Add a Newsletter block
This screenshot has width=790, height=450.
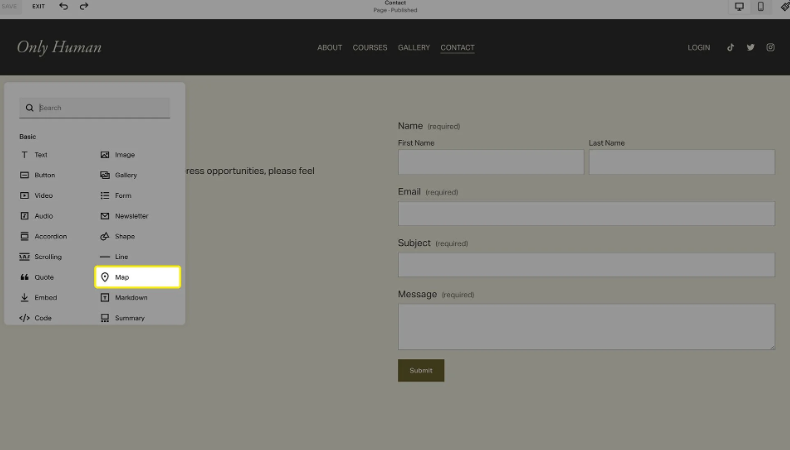pos(130,216)
